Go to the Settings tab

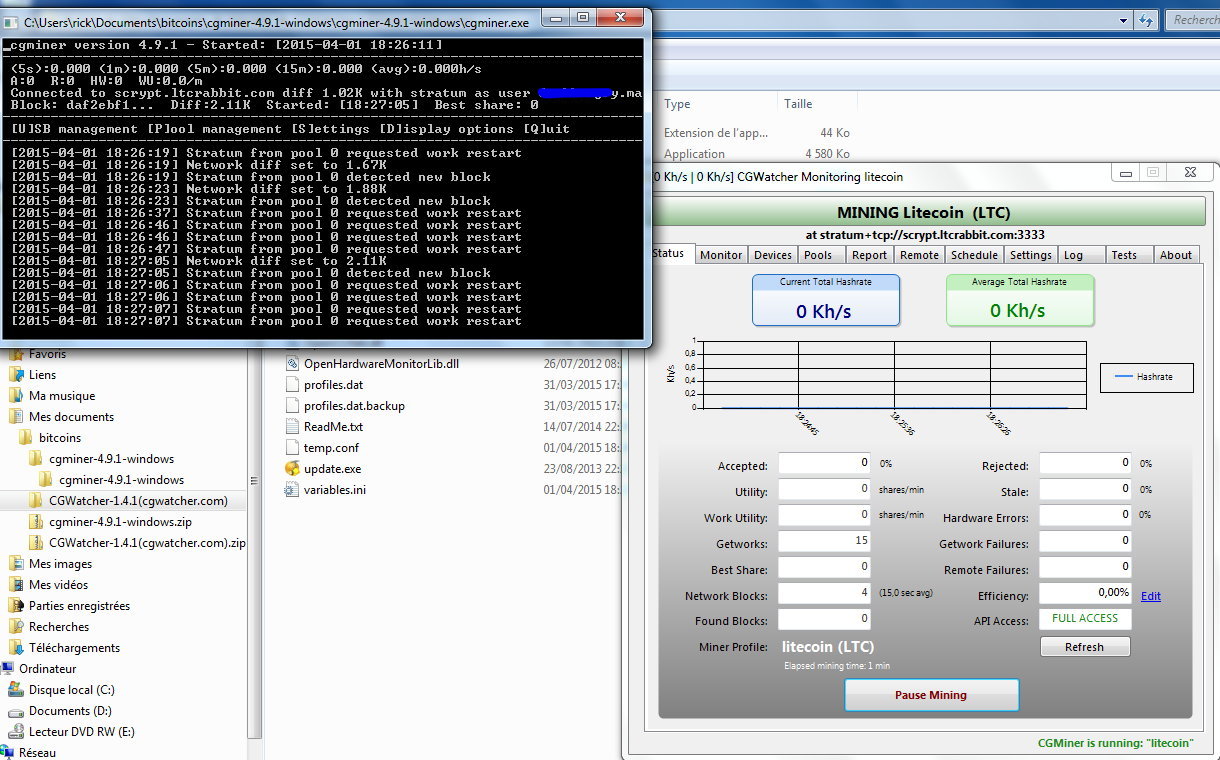[1030, 255]
